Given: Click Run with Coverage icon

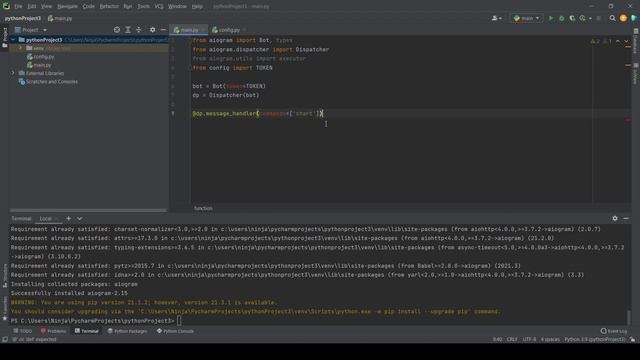Looking at the screenshot, I should tap(572, 18).
